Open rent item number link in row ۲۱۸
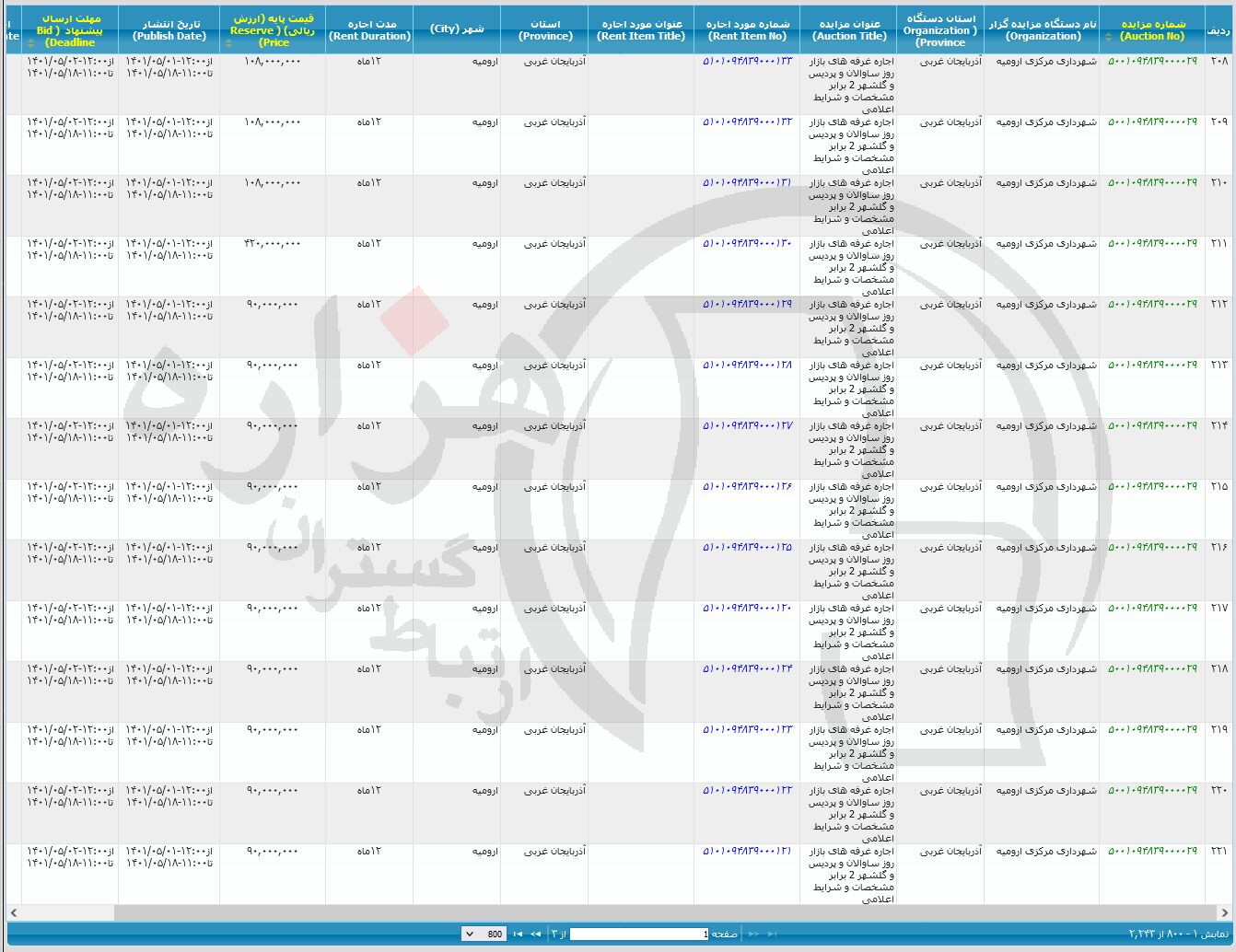Viewport: 1236px width, 952px height. coord(747,668)
